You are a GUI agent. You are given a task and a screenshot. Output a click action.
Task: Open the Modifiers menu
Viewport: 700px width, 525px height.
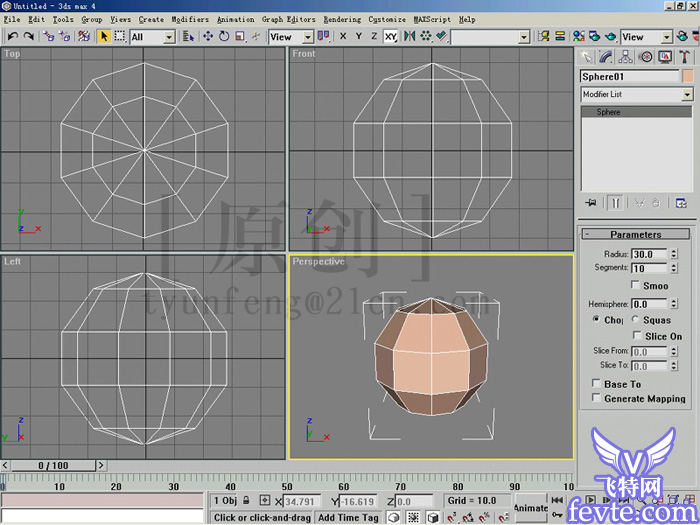(190, 19)
